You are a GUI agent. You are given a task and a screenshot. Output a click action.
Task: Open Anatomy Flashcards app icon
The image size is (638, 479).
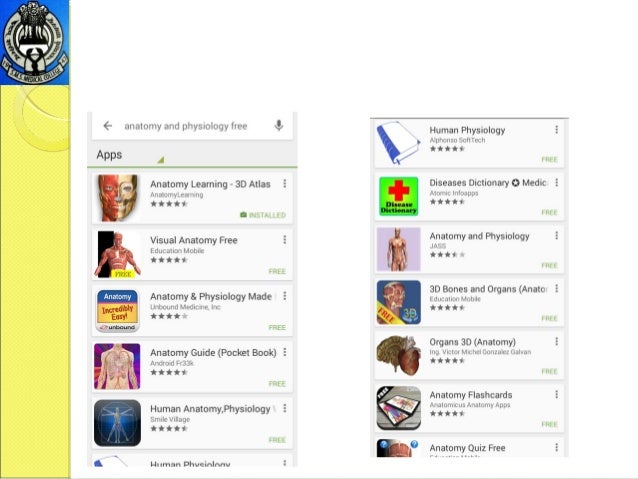[399, 408]
